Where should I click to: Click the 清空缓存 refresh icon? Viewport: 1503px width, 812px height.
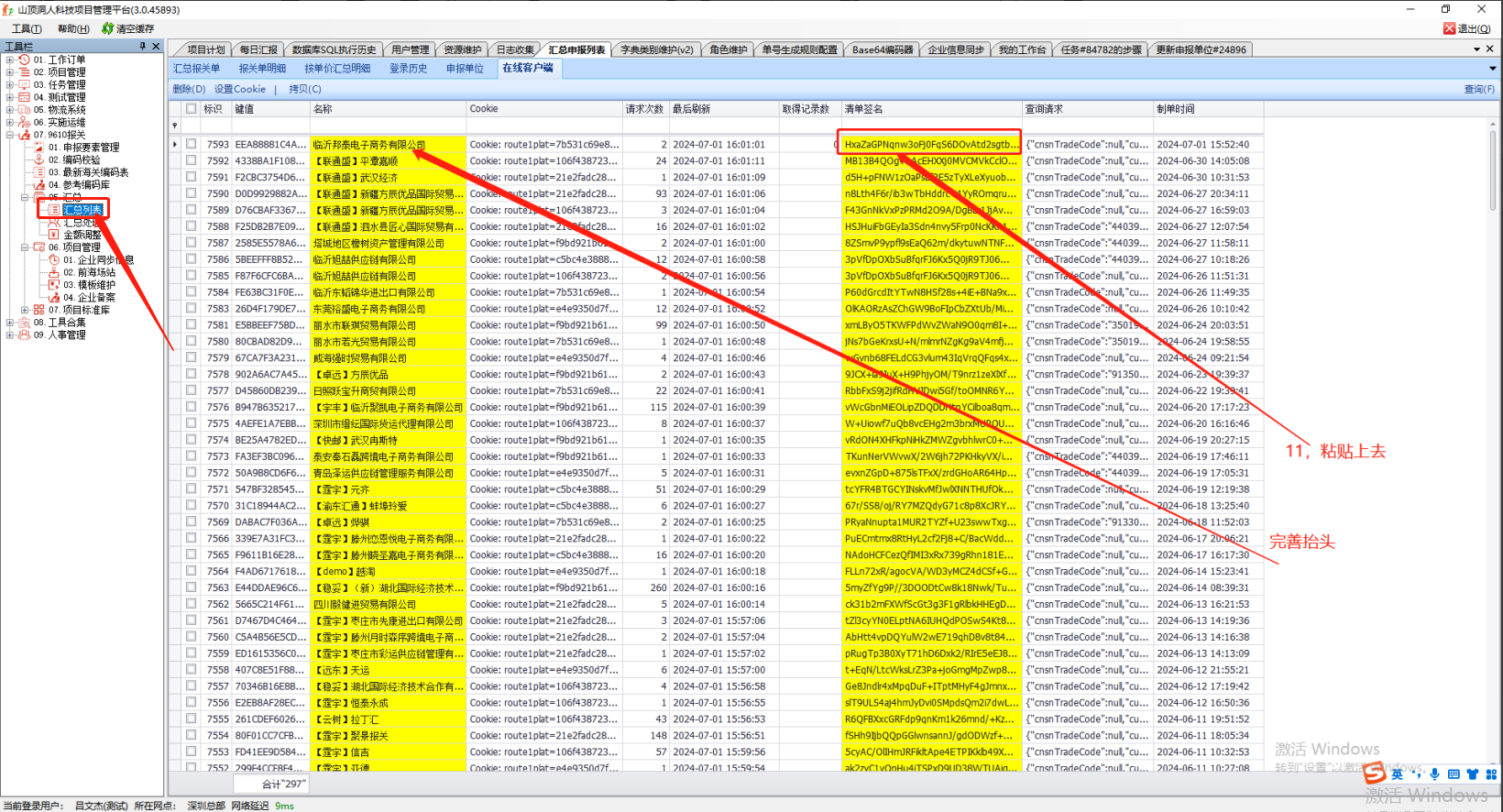(107, 28)
